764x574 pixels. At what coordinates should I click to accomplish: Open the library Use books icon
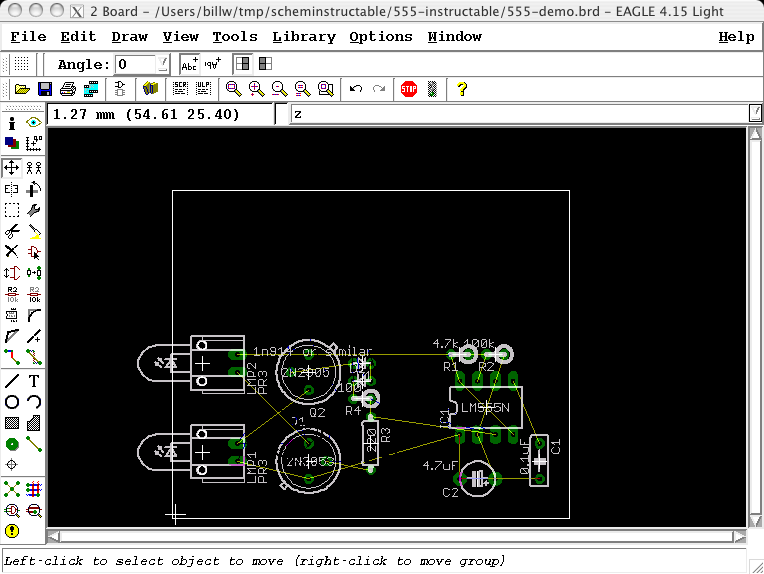[151, 89]
